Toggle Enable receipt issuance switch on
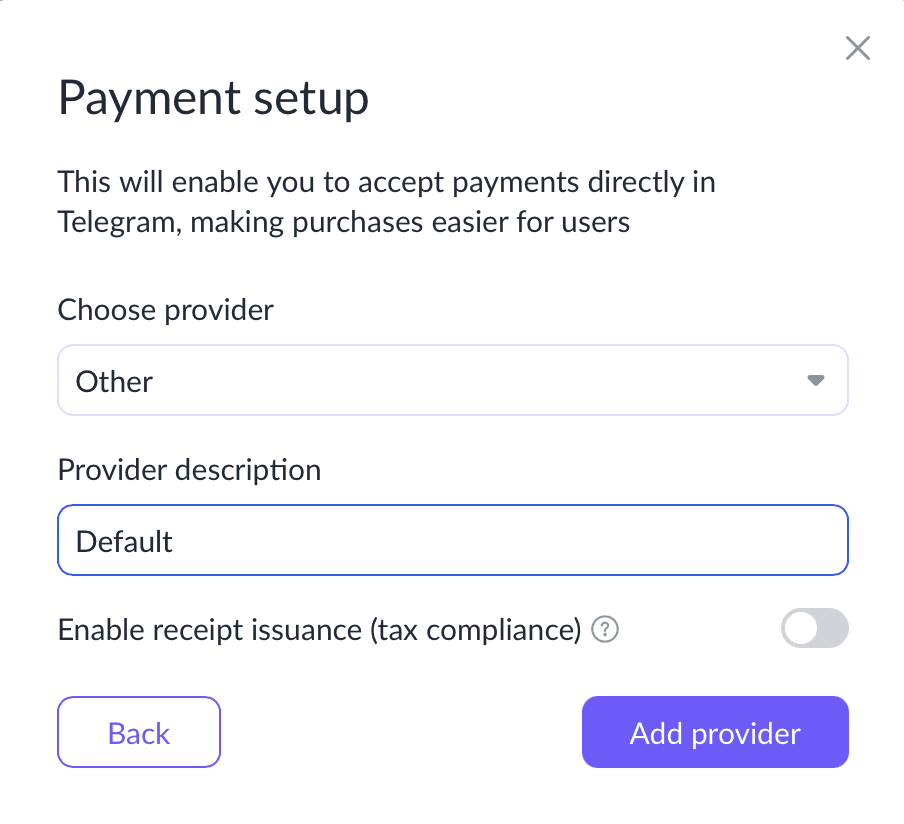 pyautogui.click(x=814, y=628)
